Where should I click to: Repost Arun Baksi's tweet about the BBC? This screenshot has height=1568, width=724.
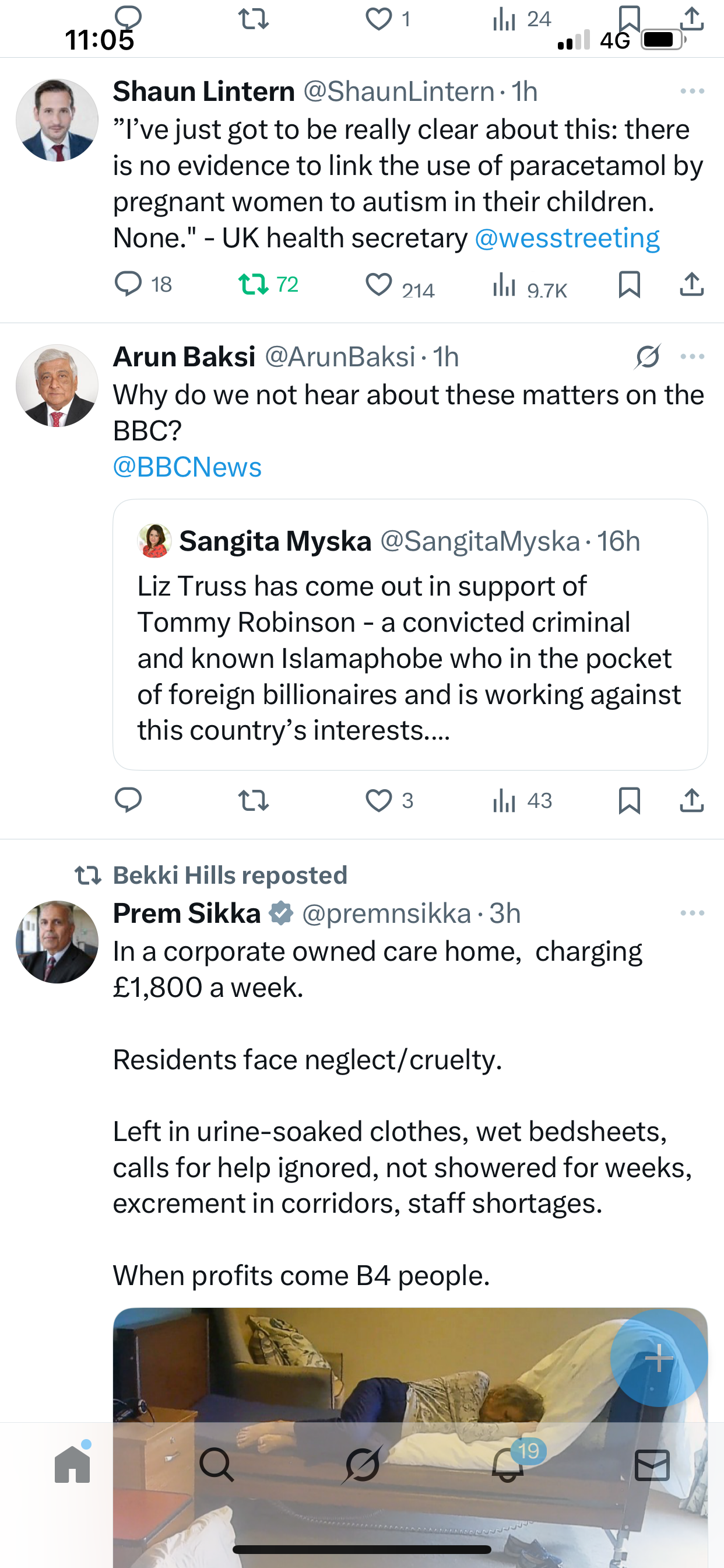click(x=254, y=800)
